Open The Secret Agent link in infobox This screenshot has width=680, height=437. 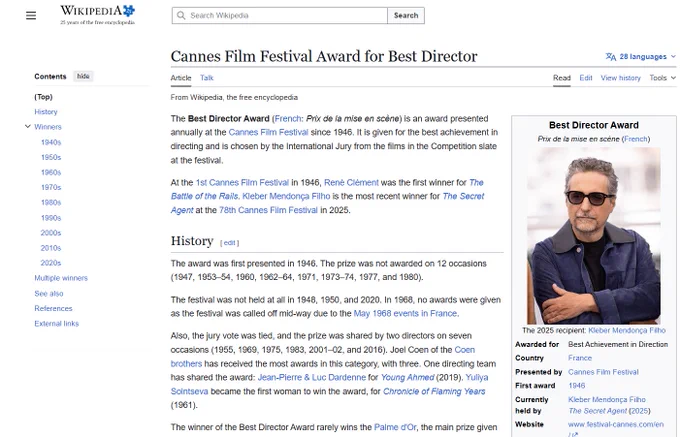click(x=598, y=411)
